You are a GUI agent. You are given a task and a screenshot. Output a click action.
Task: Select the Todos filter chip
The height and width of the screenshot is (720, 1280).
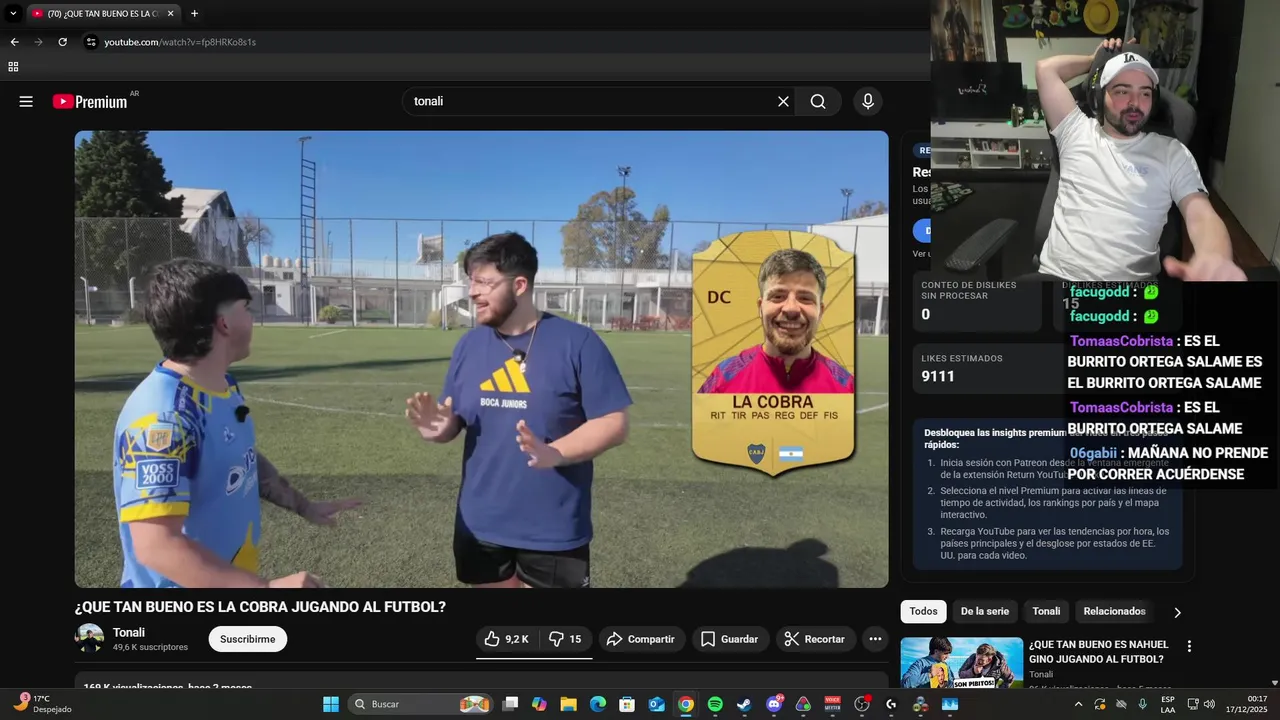[x=923, y=611]
